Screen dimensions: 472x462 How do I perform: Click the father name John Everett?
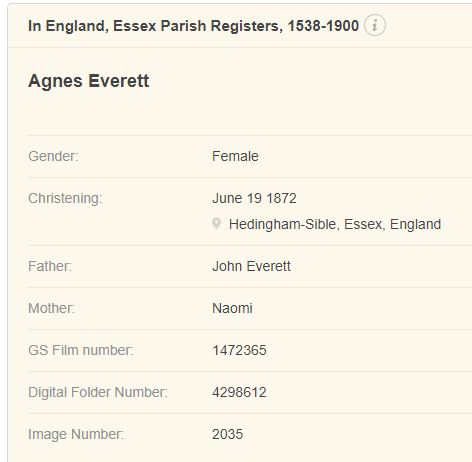tap(251, 266)
